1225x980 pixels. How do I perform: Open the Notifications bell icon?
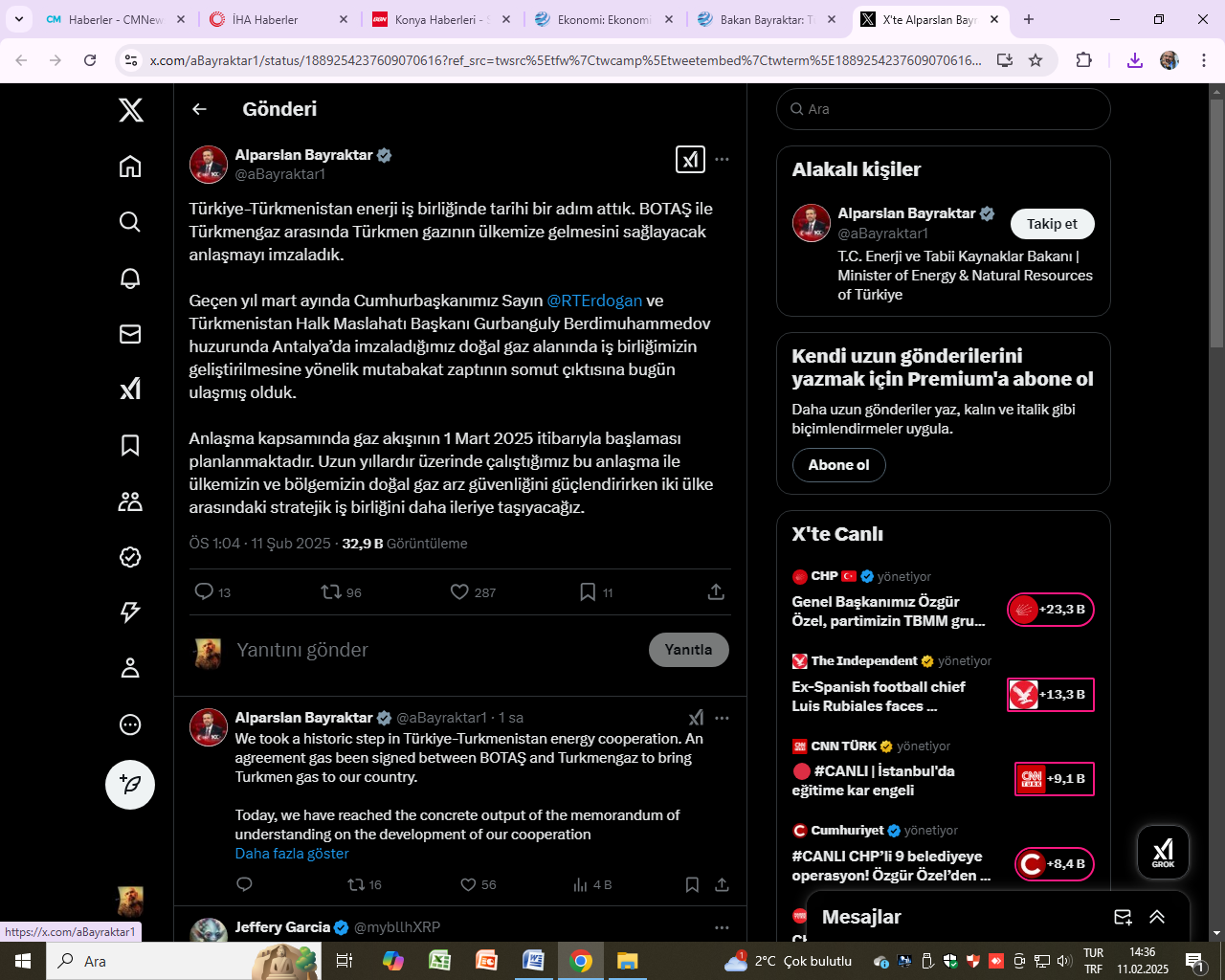[130, 278]
